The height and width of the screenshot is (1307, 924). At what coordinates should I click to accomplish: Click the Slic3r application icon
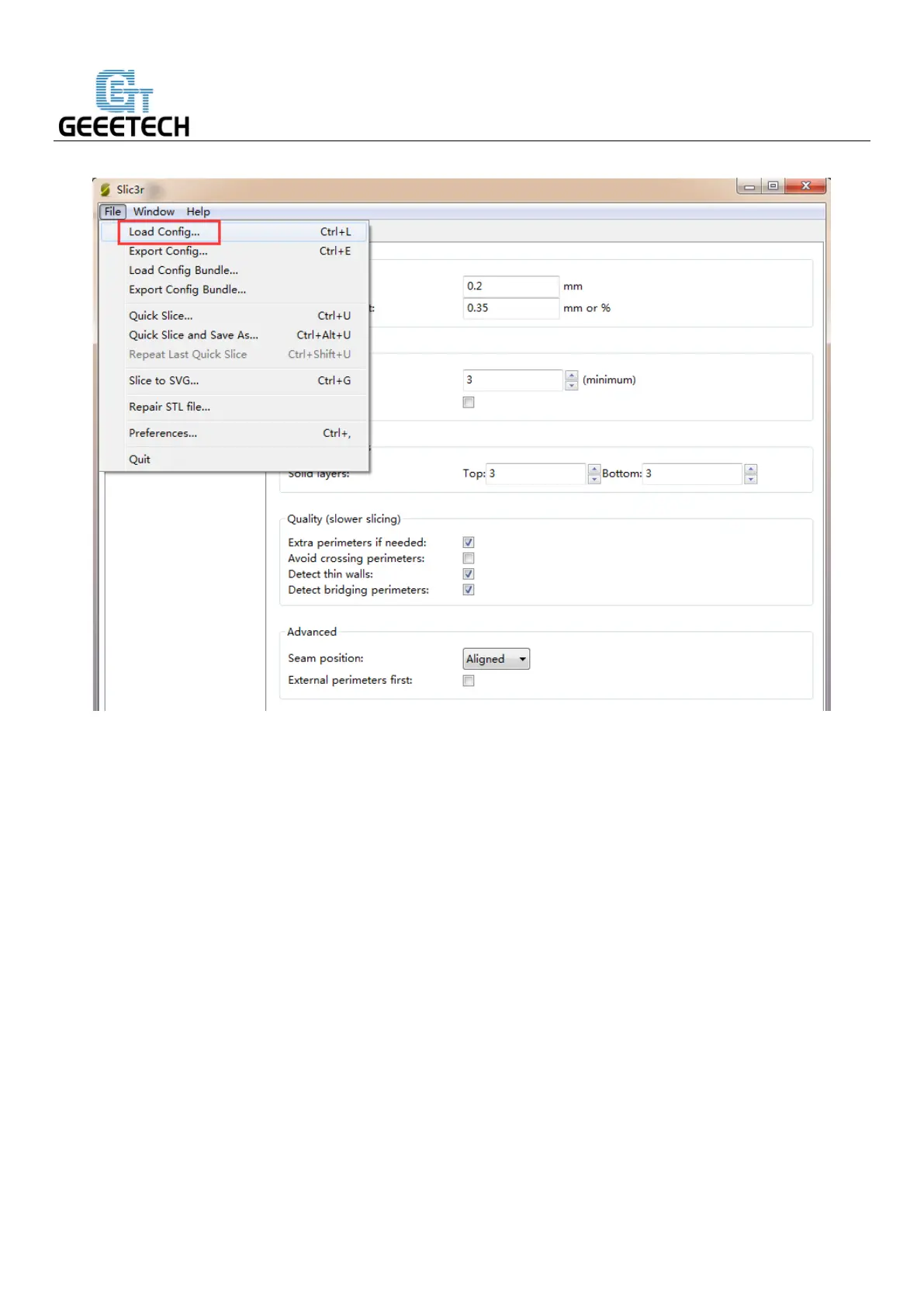[106, 189]
